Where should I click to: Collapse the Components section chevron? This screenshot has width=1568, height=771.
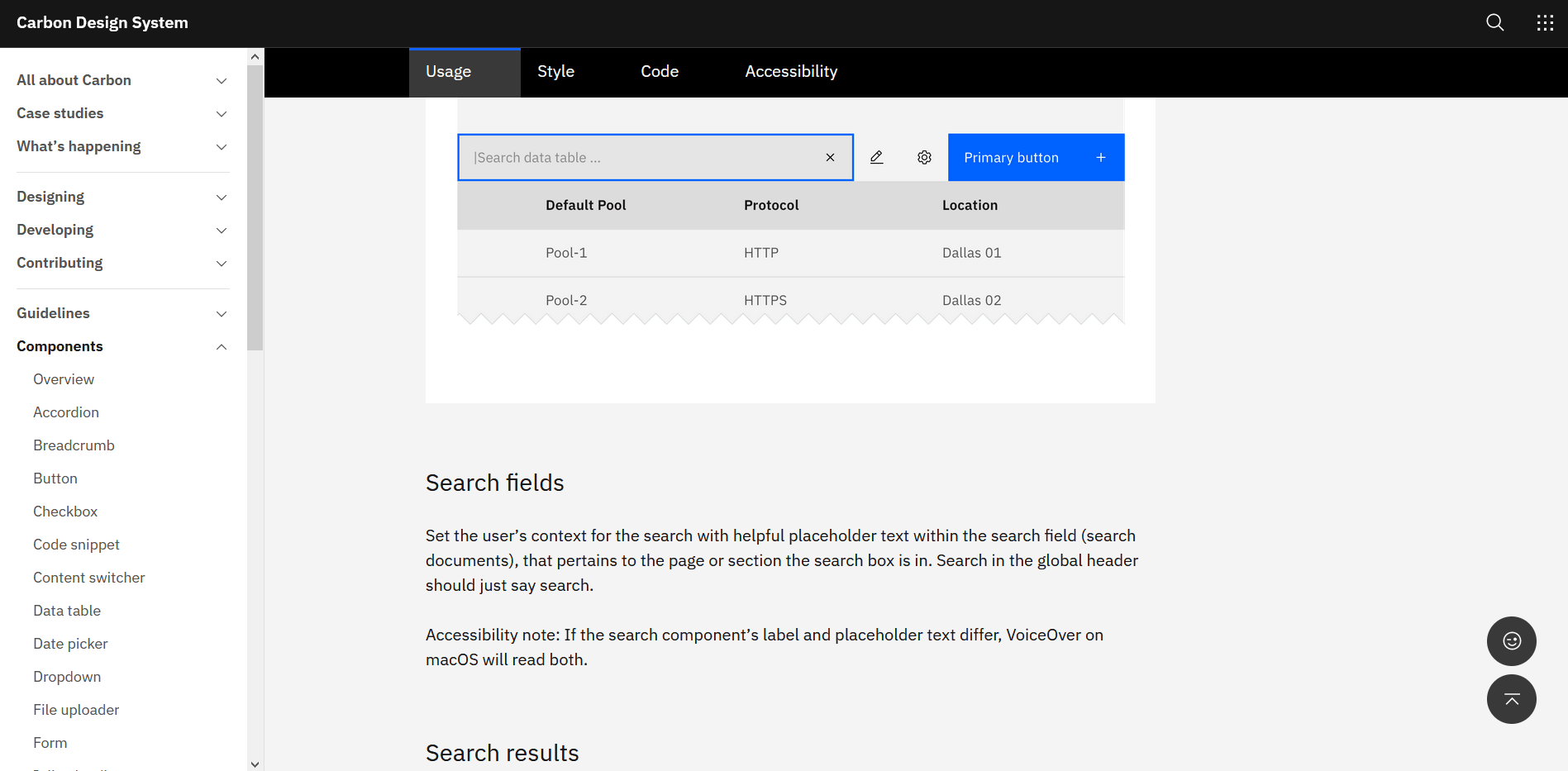(x=221, y=346)
